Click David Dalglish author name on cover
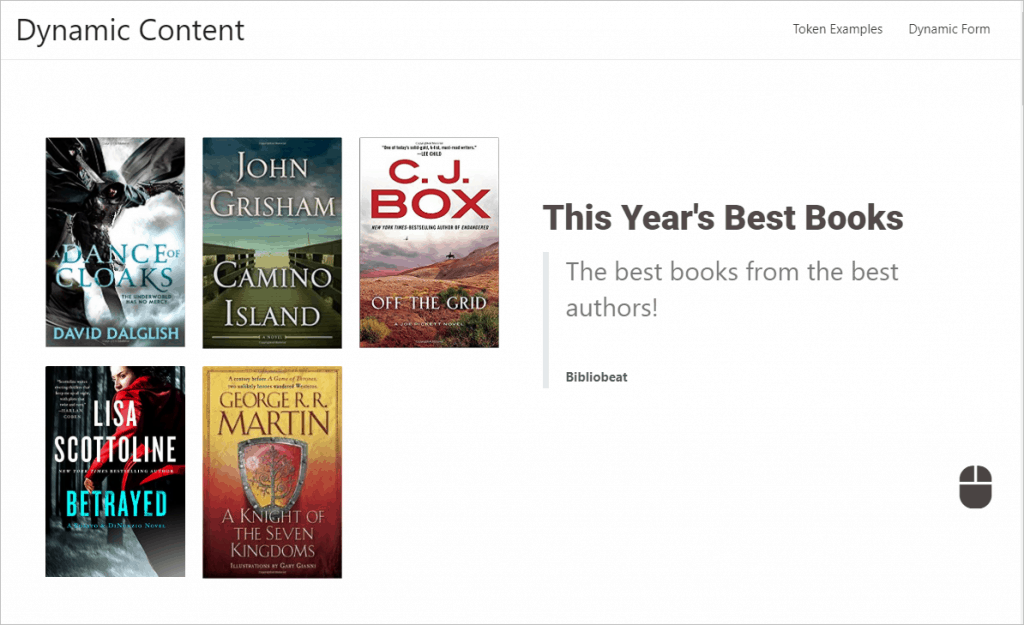Image resolution: width=1024 pixels, height=625 pixels. click(116, 334)
